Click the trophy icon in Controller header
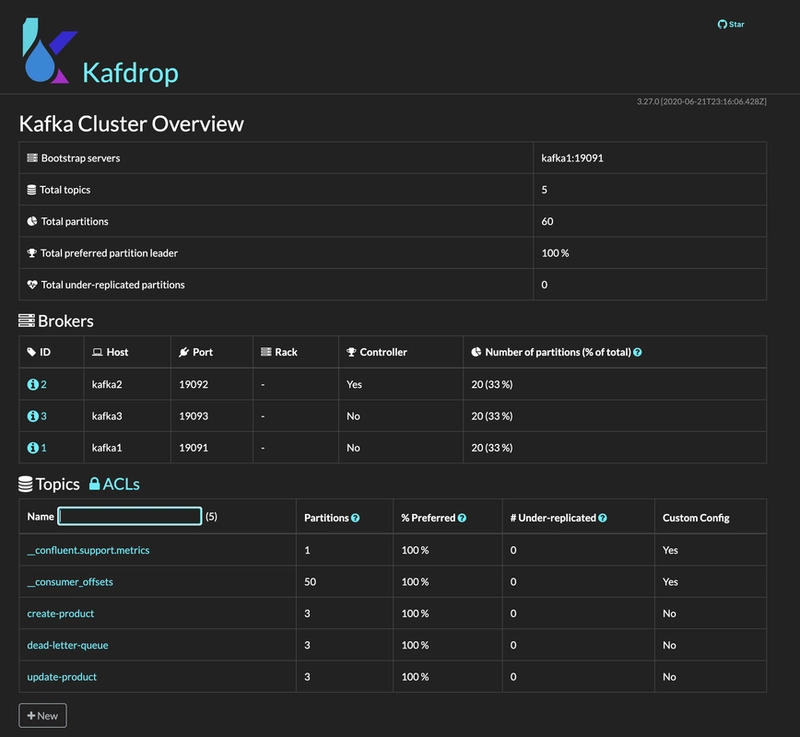The width and height of the screenshot is (800, 737). pos(351,352)
